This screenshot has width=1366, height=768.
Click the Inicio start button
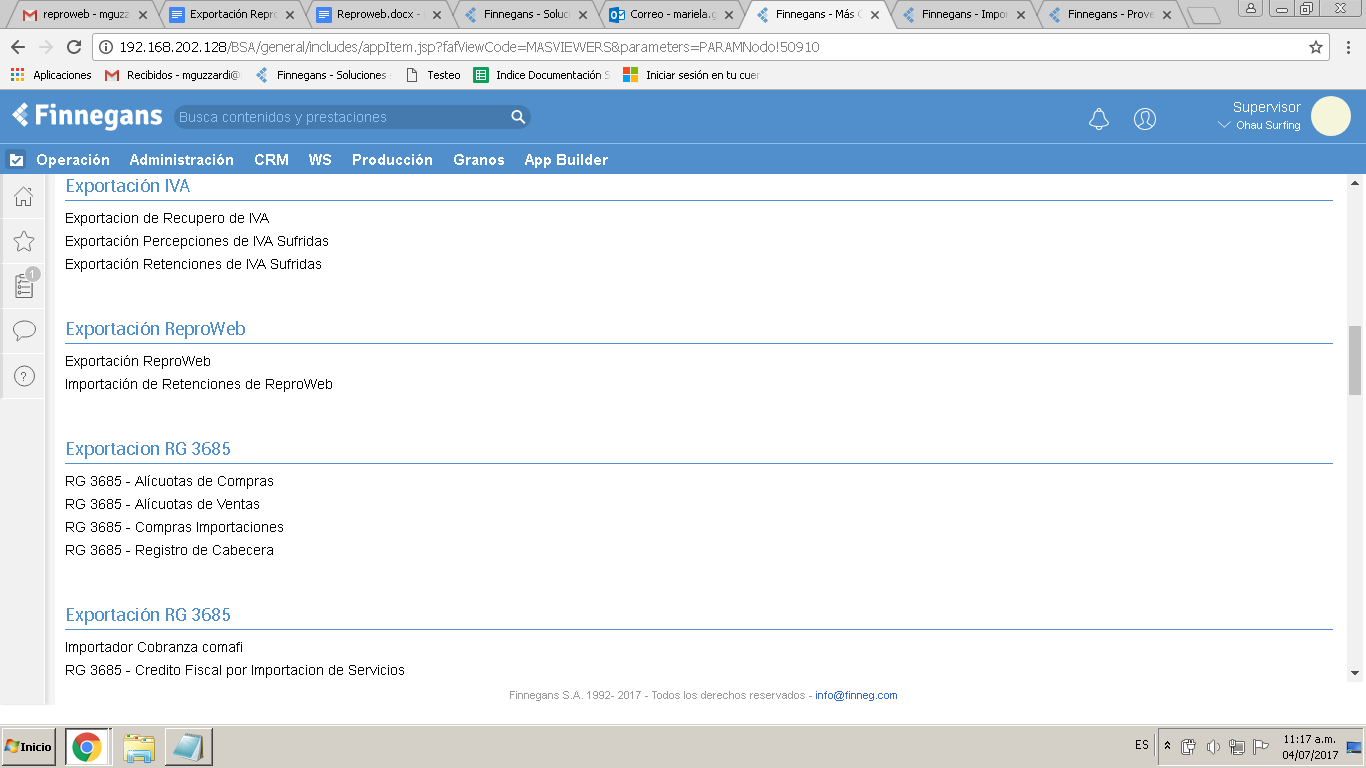point(28,747)
